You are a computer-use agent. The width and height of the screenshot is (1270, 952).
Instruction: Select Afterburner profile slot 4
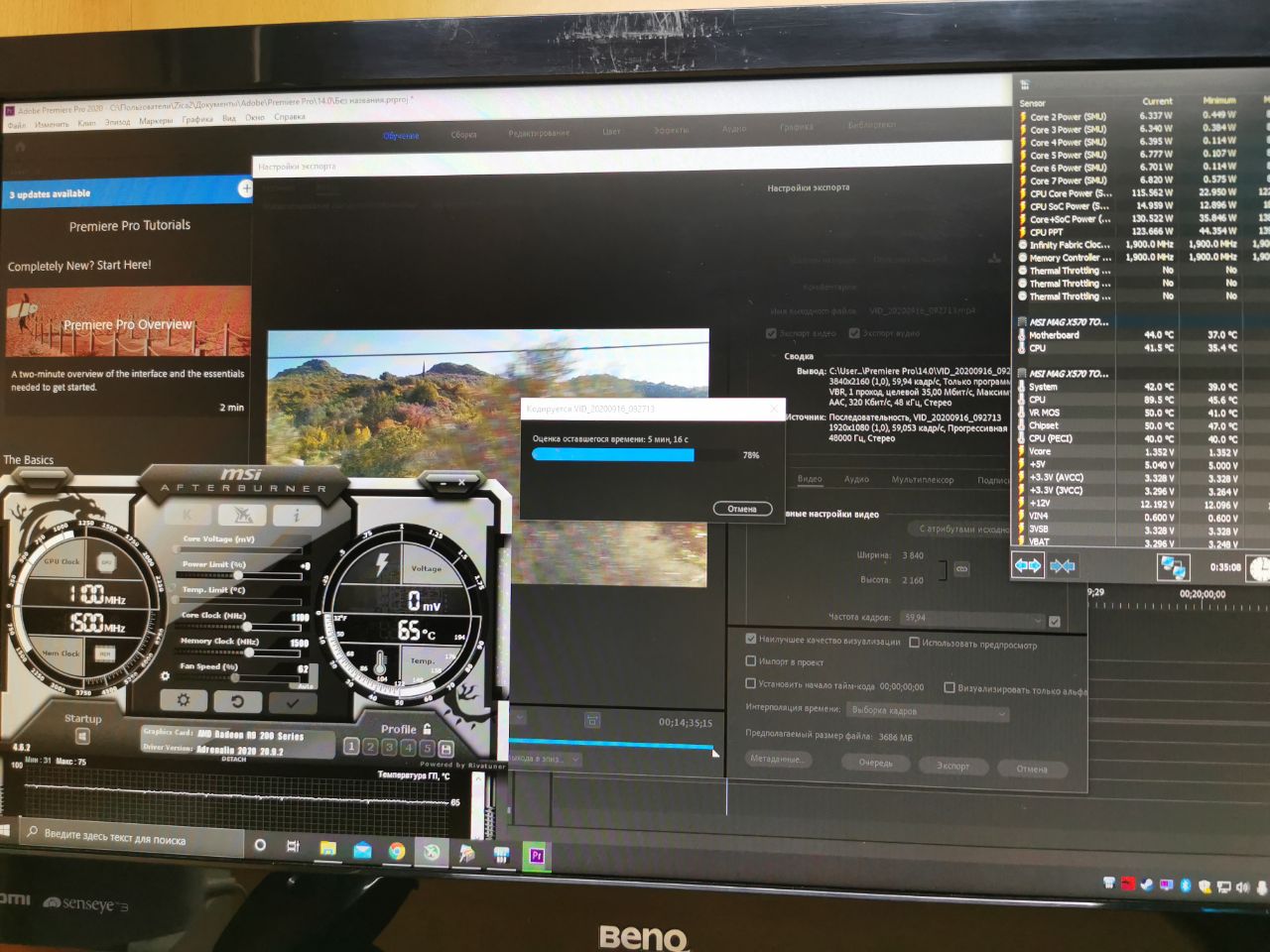click(x=409, y=747)
